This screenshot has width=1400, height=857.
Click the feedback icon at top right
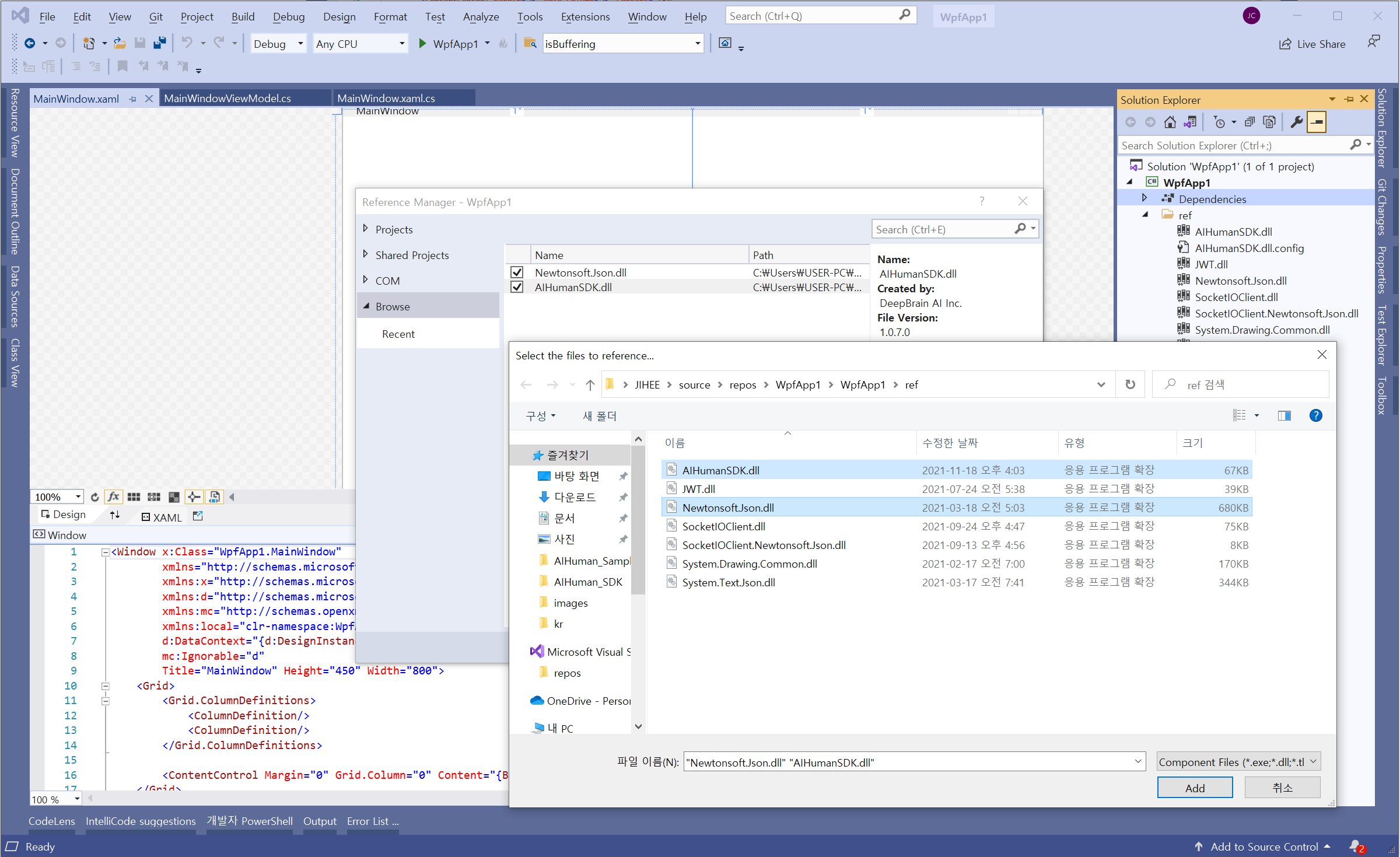[1373, 42]
